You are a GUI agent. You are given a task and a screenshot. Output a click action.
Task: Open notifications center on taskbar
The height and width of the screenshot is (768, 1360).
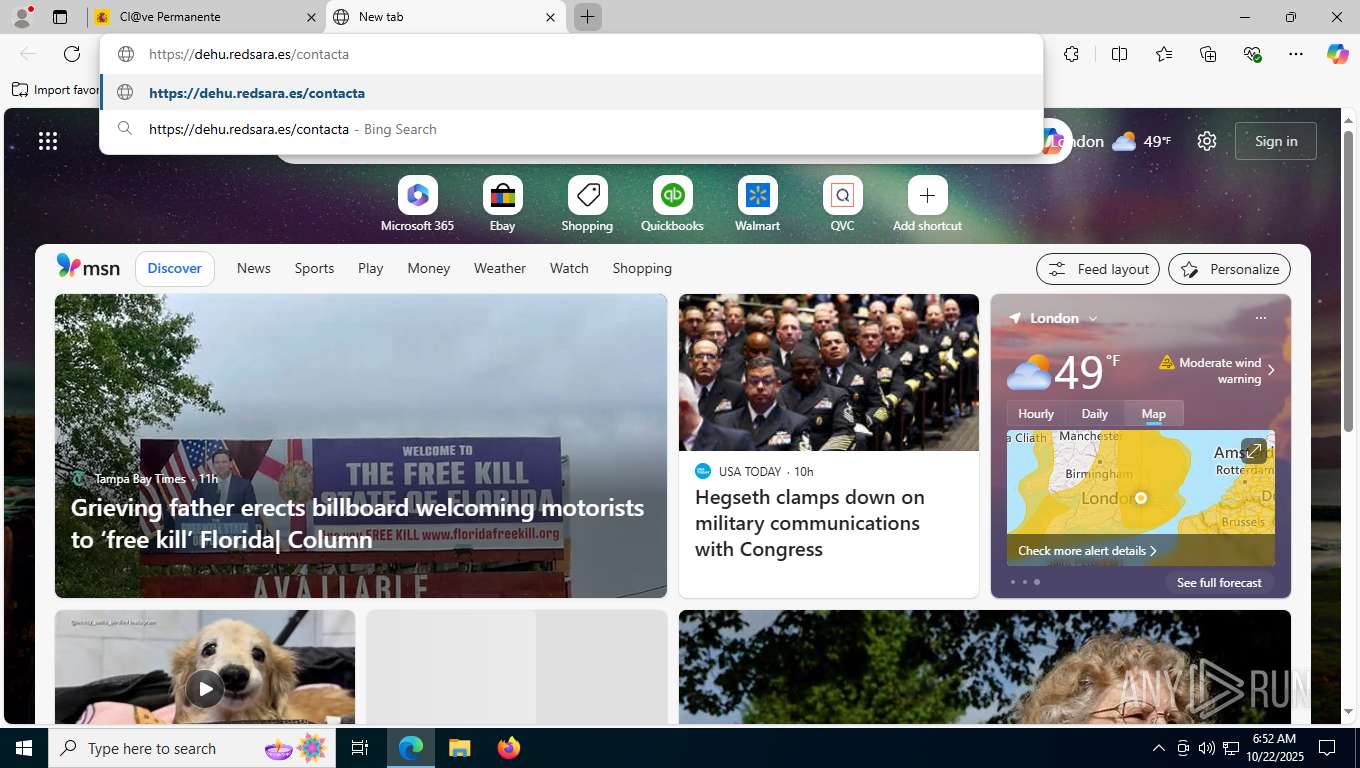pos(1327,748)
